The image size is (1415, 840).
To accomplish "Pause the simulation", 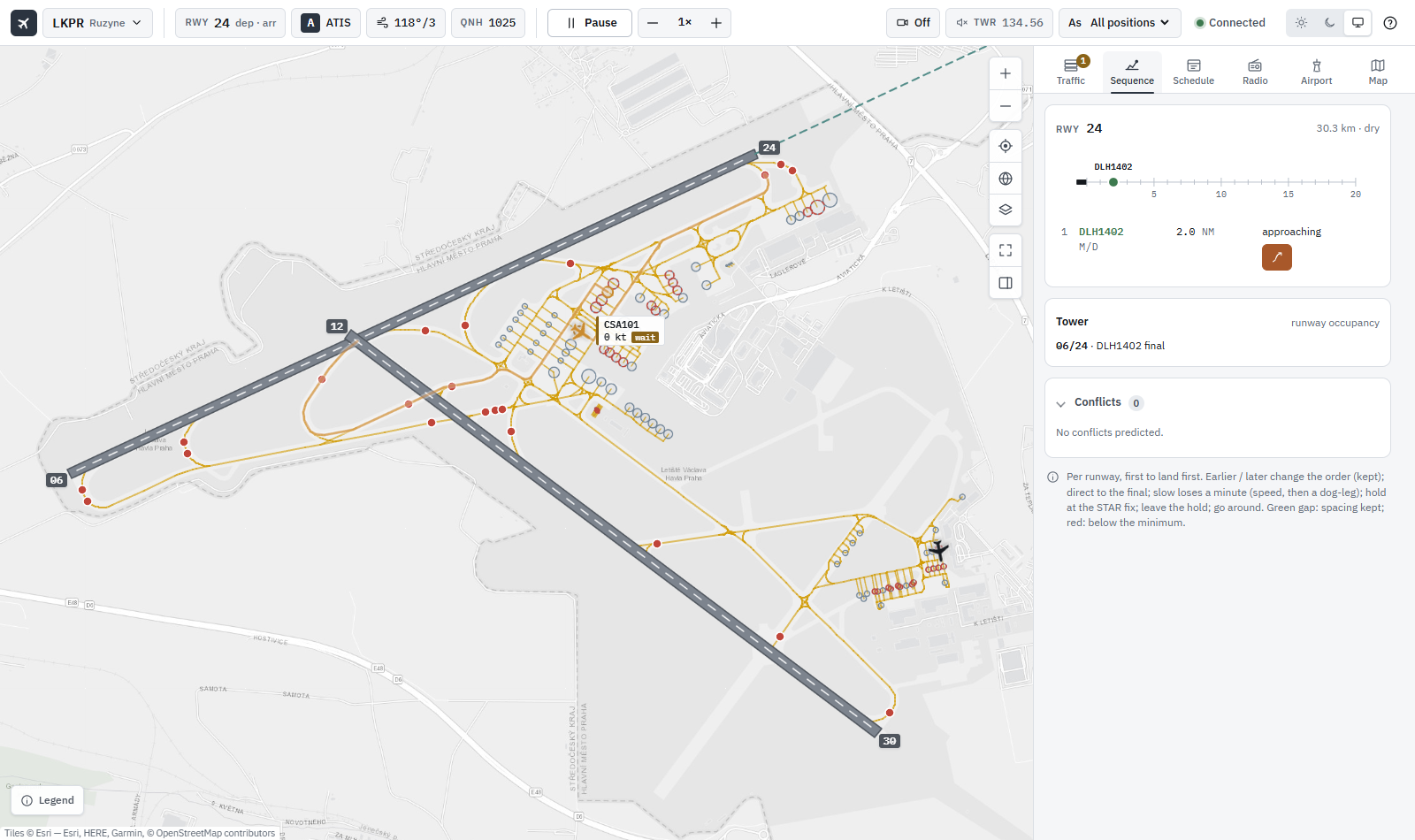I will (590, 23).
